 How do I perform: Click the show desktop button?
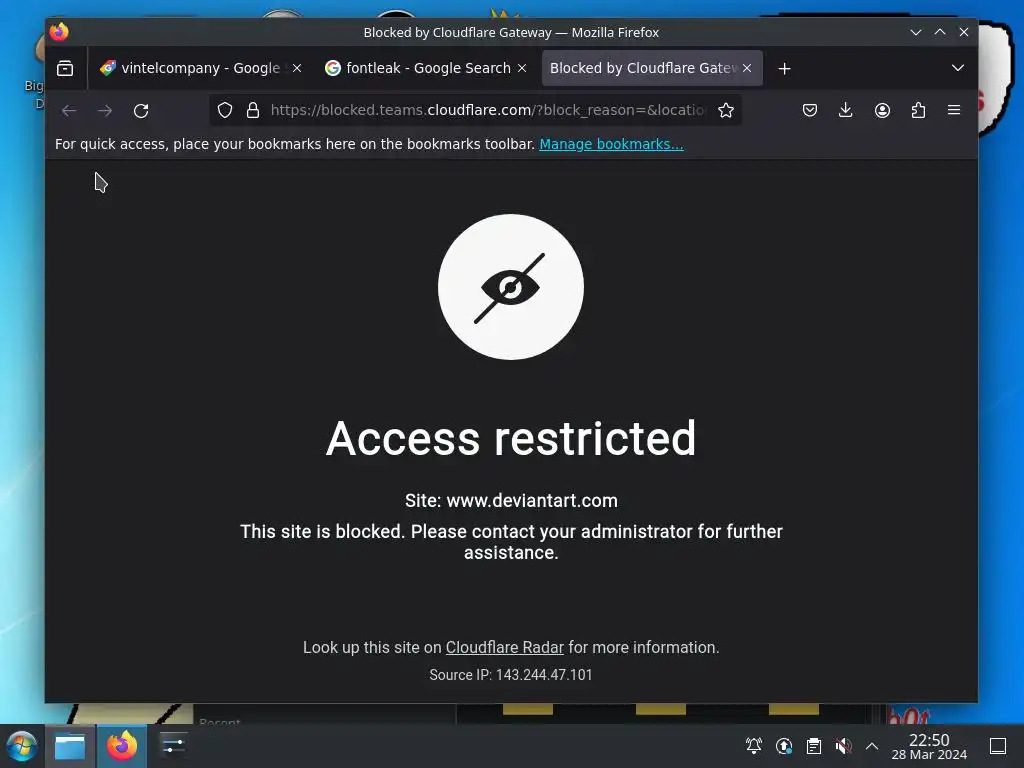point(998,746)
